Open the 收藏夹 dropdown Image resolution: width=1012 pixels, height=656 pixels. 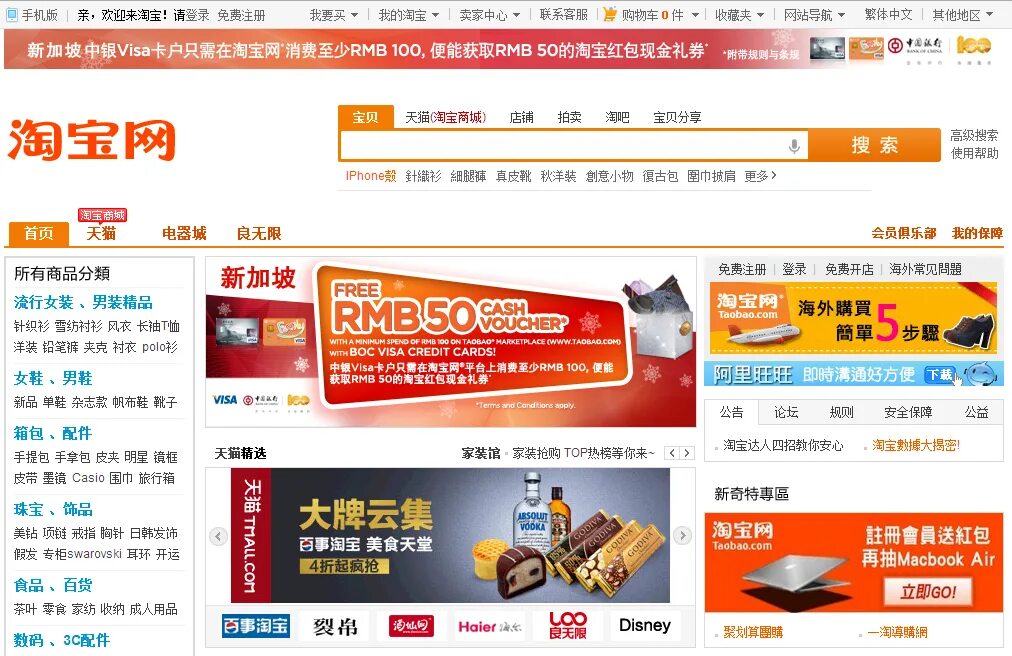coord(739,14)
